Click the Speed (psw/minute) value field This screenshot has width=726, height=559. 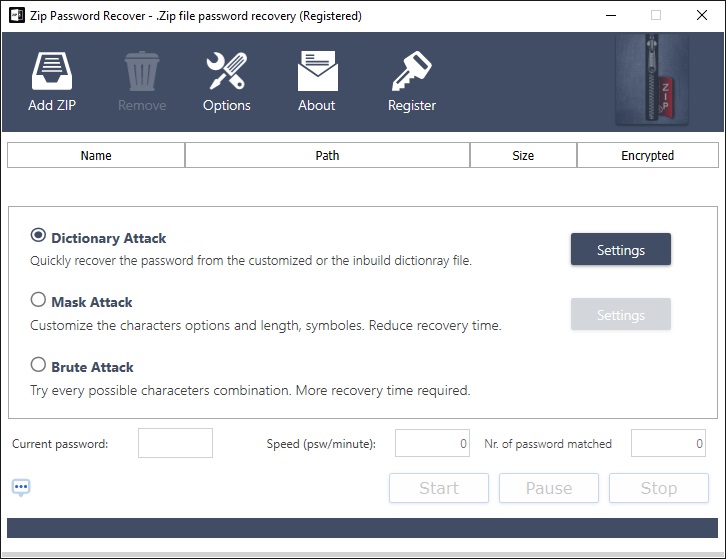(x=432, y=443)
